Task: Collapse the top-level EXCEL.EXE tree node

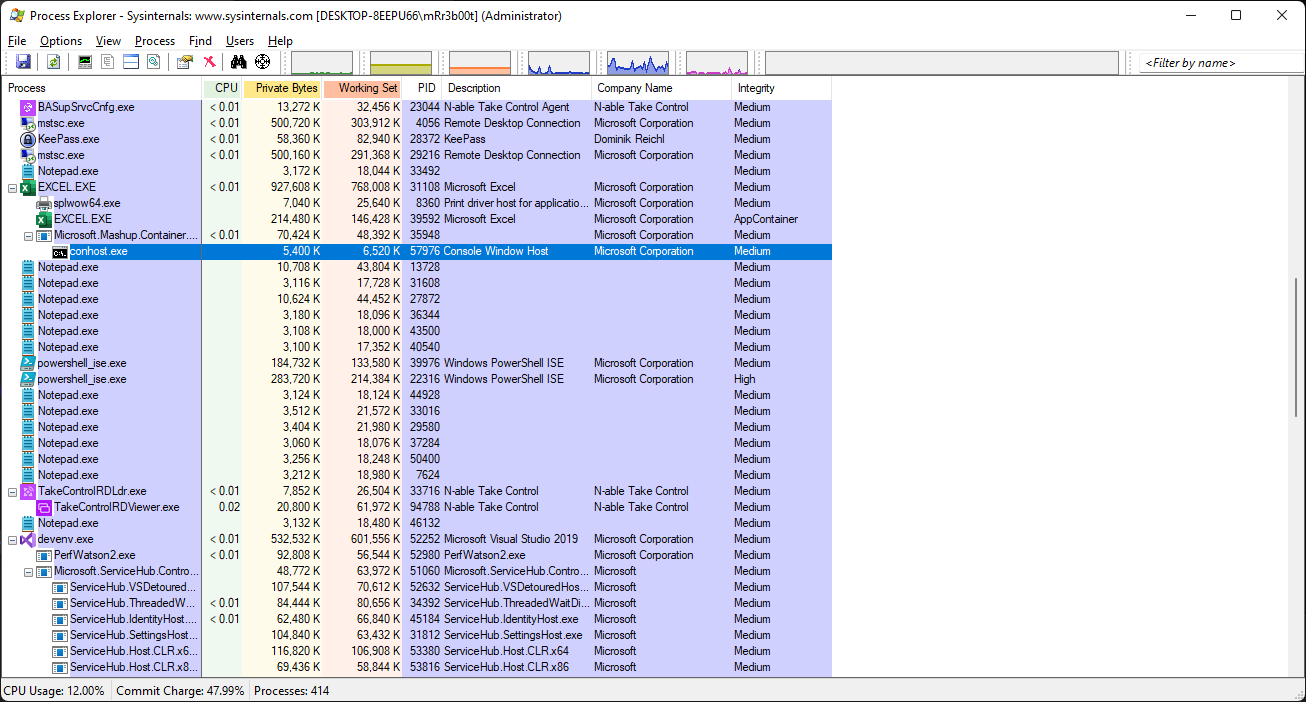Action: [12, 187]
